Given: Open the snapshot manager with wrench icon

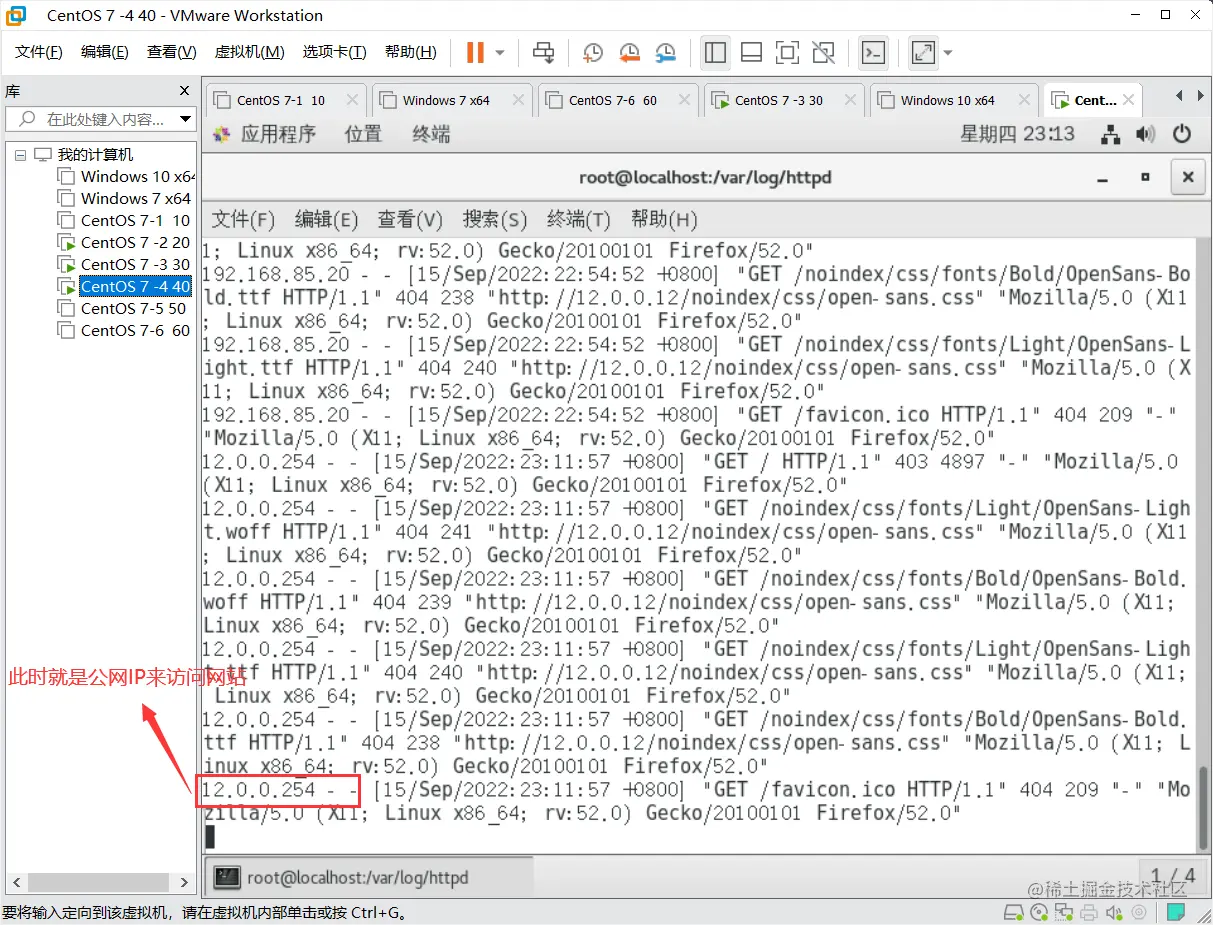Looking at the screenshot, I should click(x=665, y=52).
